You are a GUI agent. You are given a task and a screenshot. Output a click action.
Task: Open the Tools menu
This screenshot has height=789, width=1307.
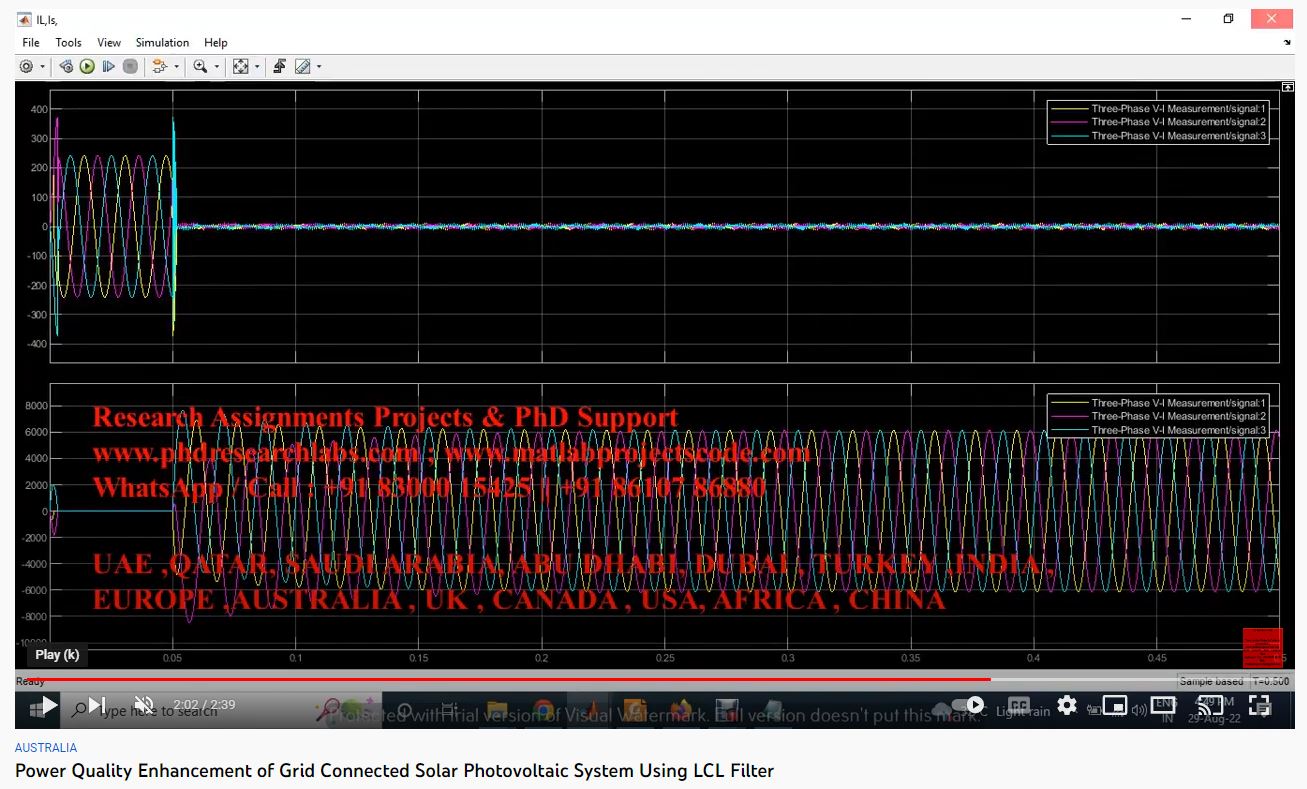[68, 43]
